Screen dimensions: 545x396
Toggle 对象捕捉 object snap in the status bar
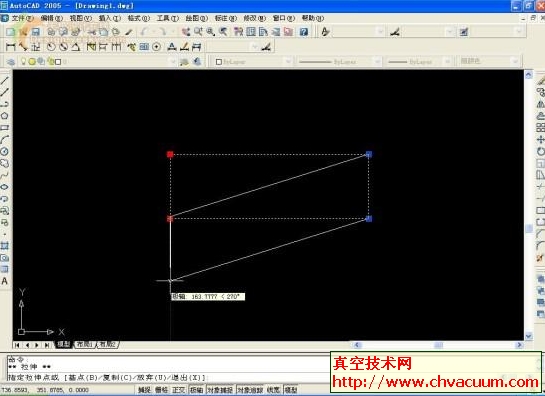tap(220, 390)
